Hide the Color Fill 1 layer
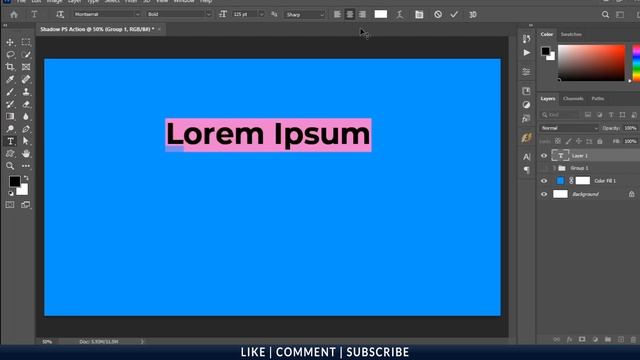 [544, 181]
